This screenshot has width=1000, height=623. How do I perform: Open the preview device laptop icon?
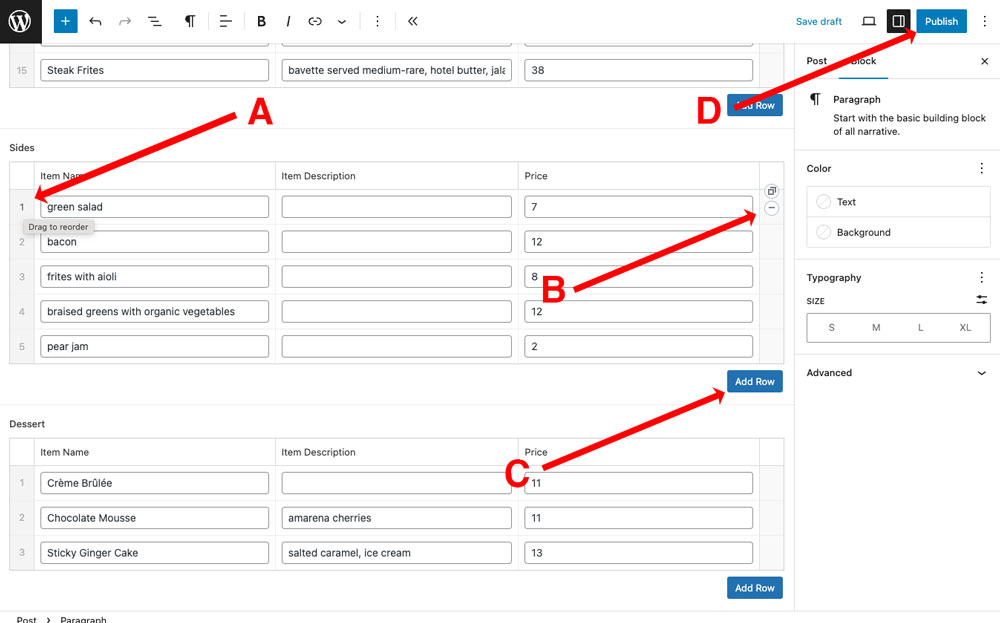[x=869, y=21]
